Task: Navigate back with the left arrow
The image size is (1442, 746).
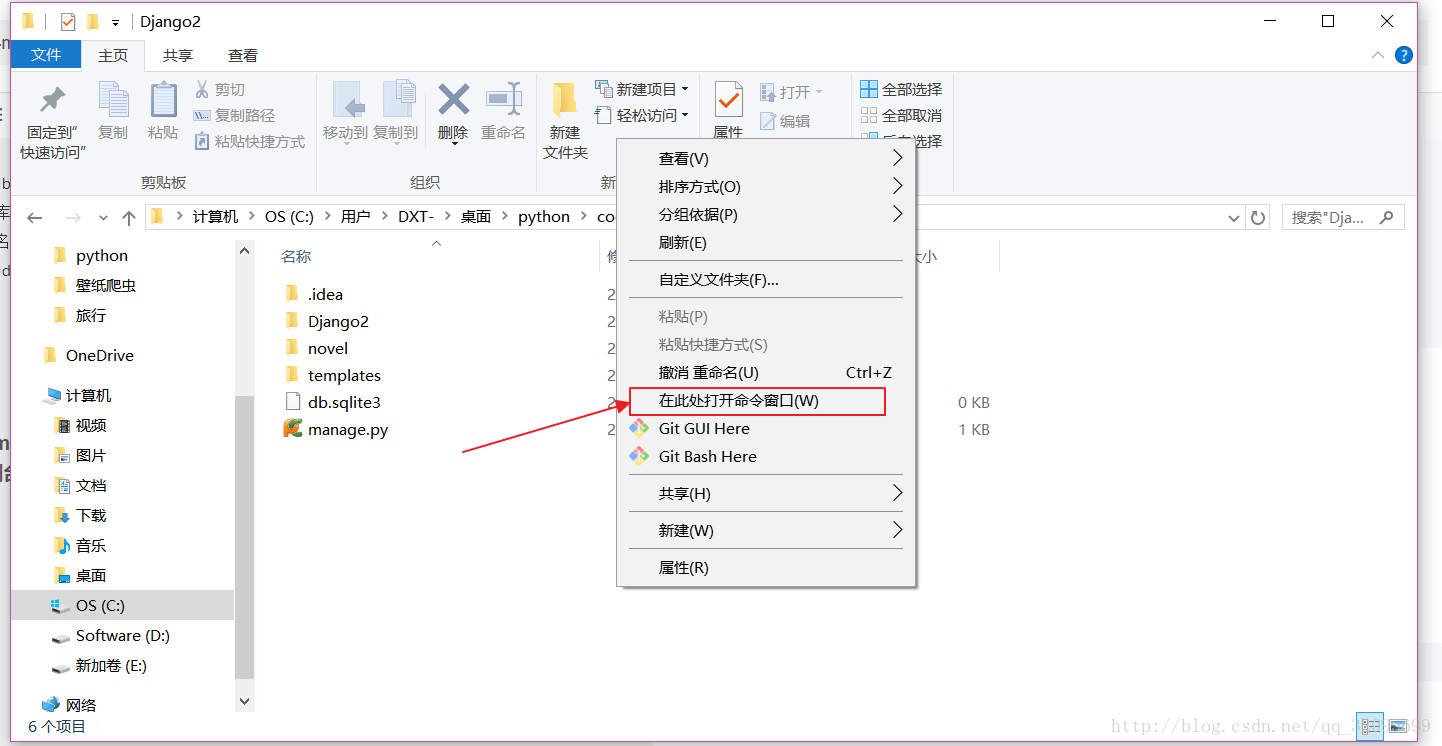Action: (35, 218)
